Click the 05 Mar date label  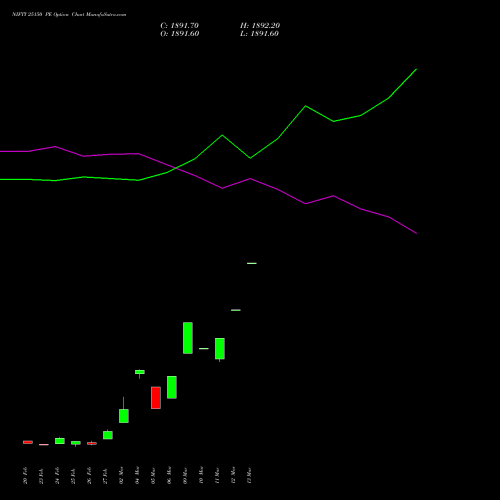click(153, 476)
